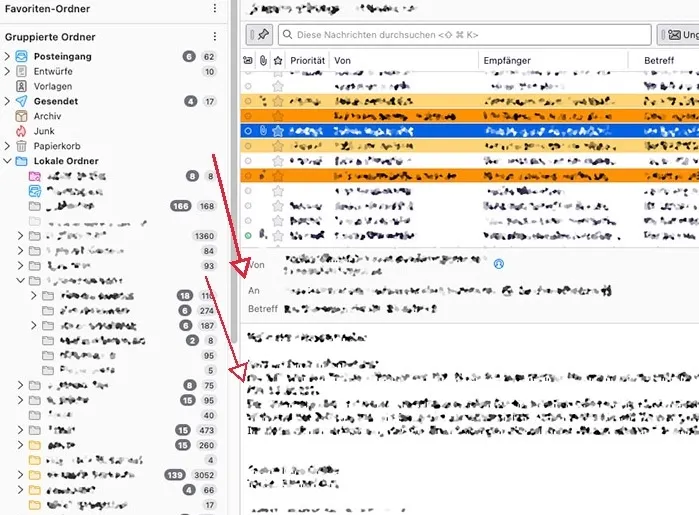
Task: Toggle star on the blue selected message
Action: pyautogui.click(x=278, y=131)
